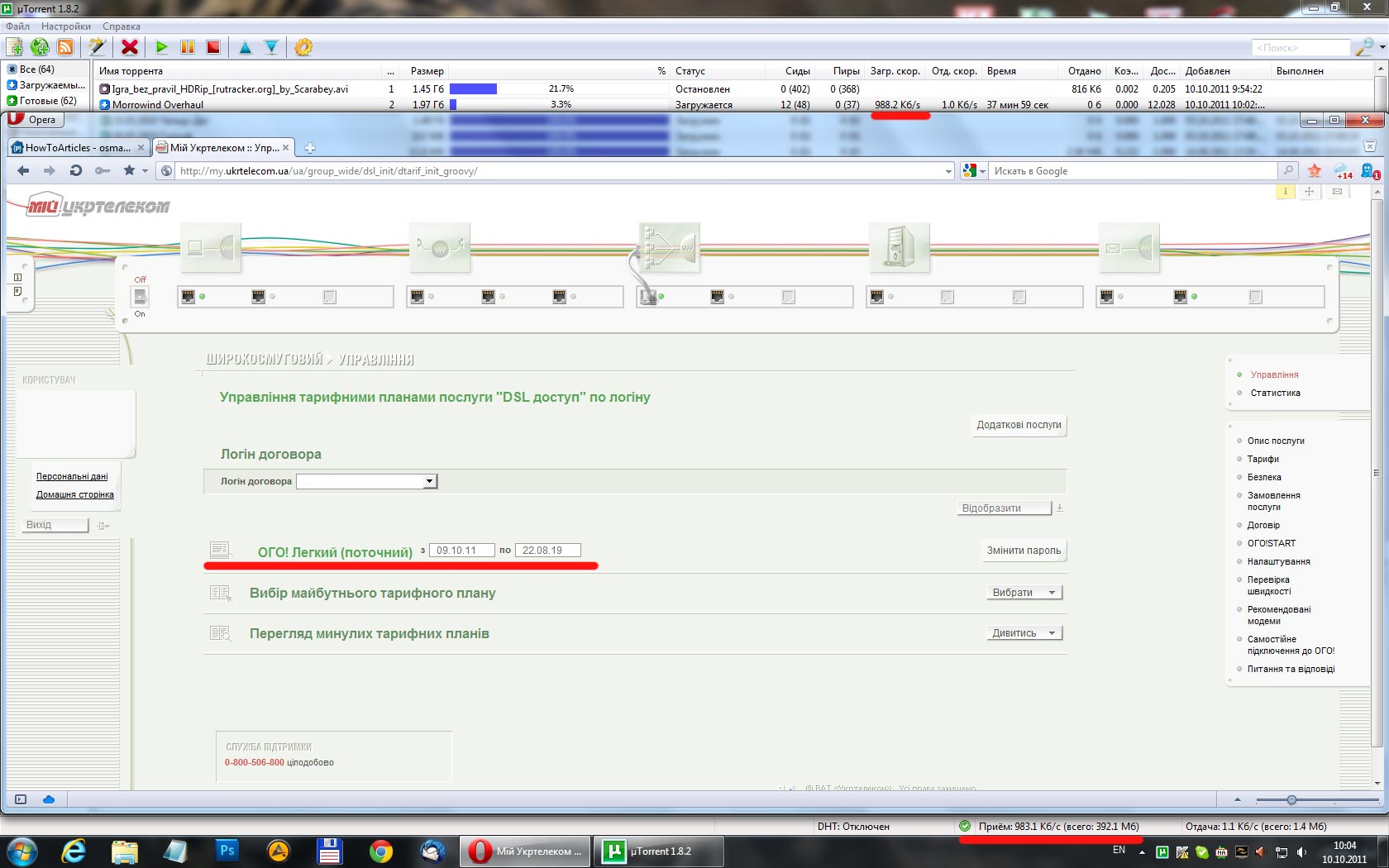
Task: Open the red star extension in Opera
Action: (x=1315, y=170)
